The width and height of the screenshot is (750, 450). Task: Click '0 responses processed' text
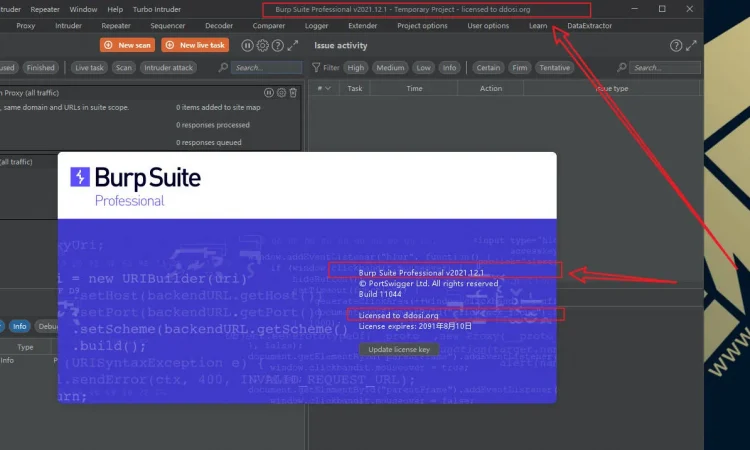(x=213, y=125)
